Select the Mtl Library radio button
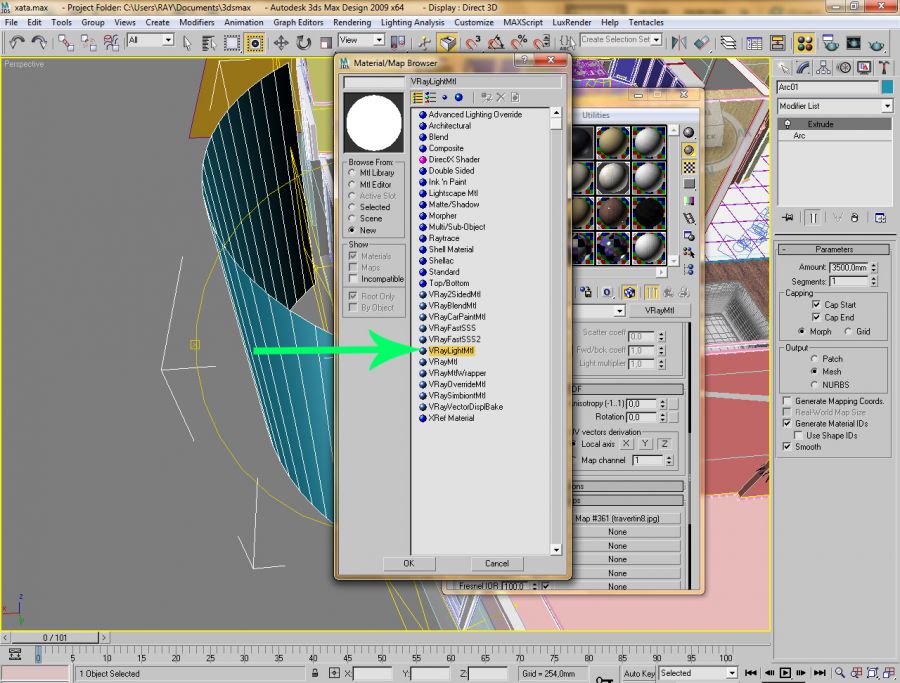The height and width of the screenshot is (683, 900). pyautogui.click(x=352, y=173)
